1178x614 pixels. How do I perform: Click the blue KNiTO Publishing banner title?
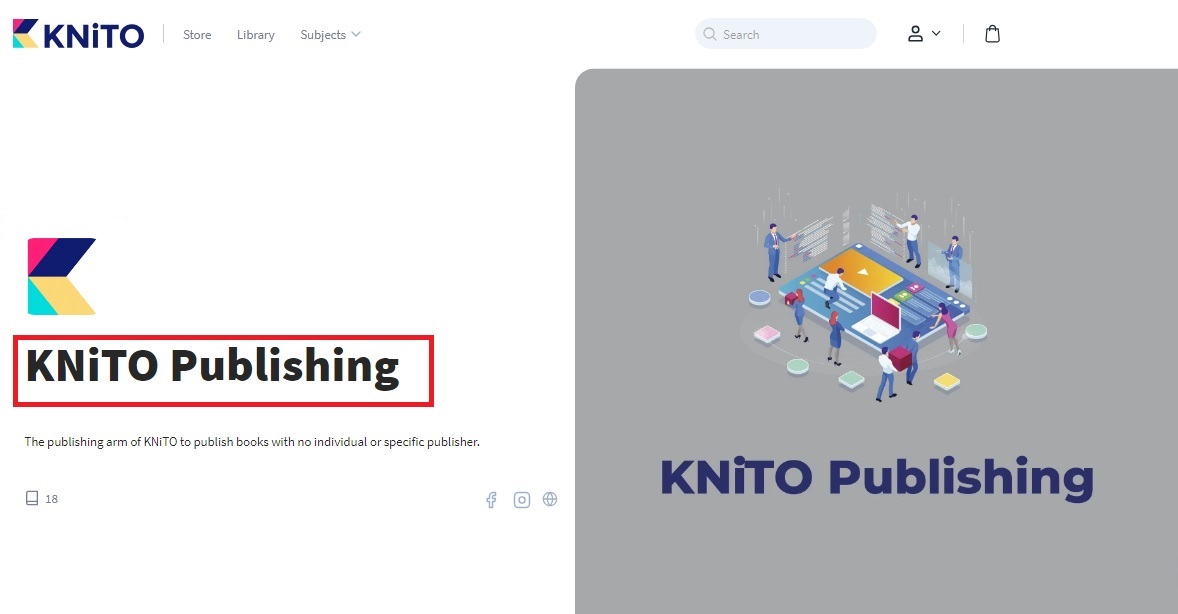point(876,477)
